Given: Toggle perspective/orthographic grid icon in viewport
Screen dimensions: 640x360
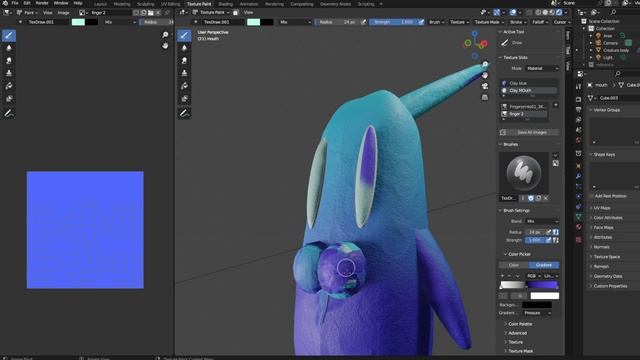Looking at the screenshot, I should click(x=485, y=97).
